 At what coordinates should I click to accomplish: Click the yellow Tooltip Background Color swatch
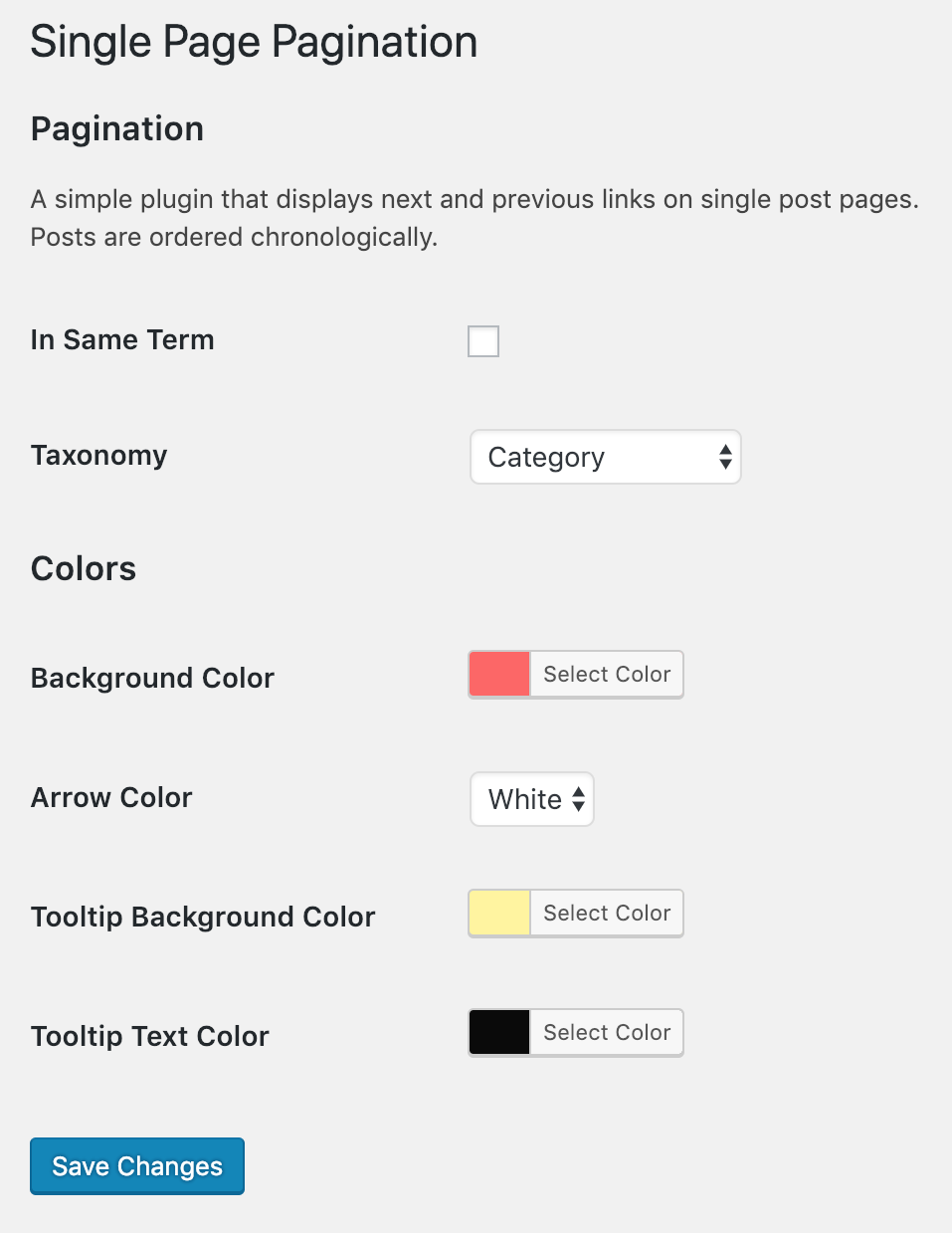click(x=499, y=914)
